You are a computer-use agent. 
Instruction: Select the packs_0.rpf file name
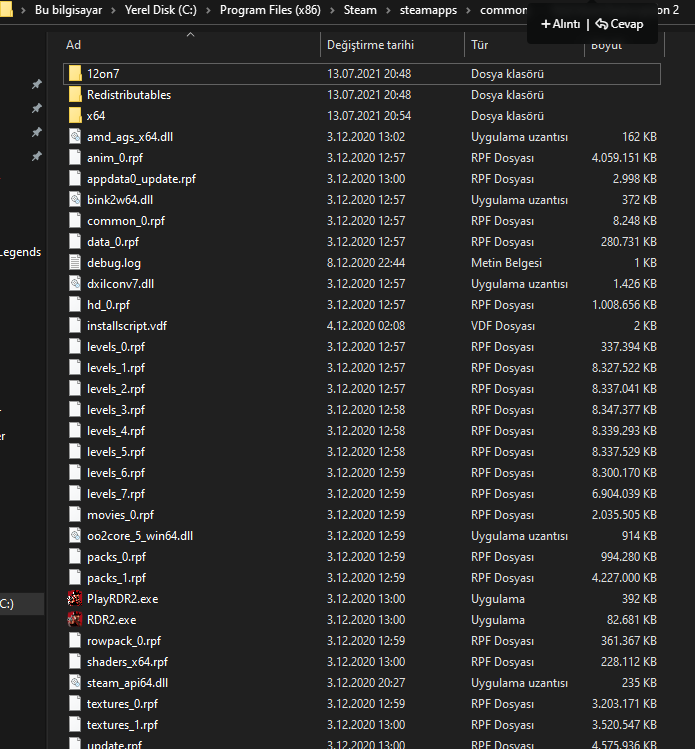pos(116,556)
